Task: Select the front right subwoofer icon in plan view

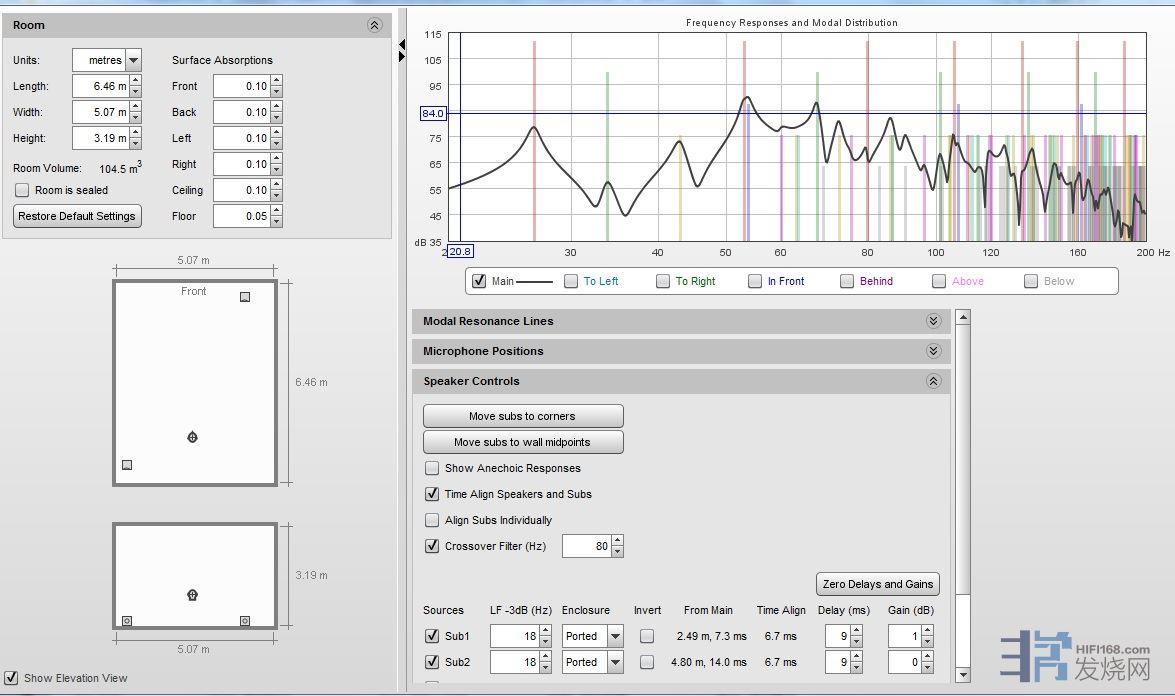Action: pyautogui.click(x=245, y=297)
